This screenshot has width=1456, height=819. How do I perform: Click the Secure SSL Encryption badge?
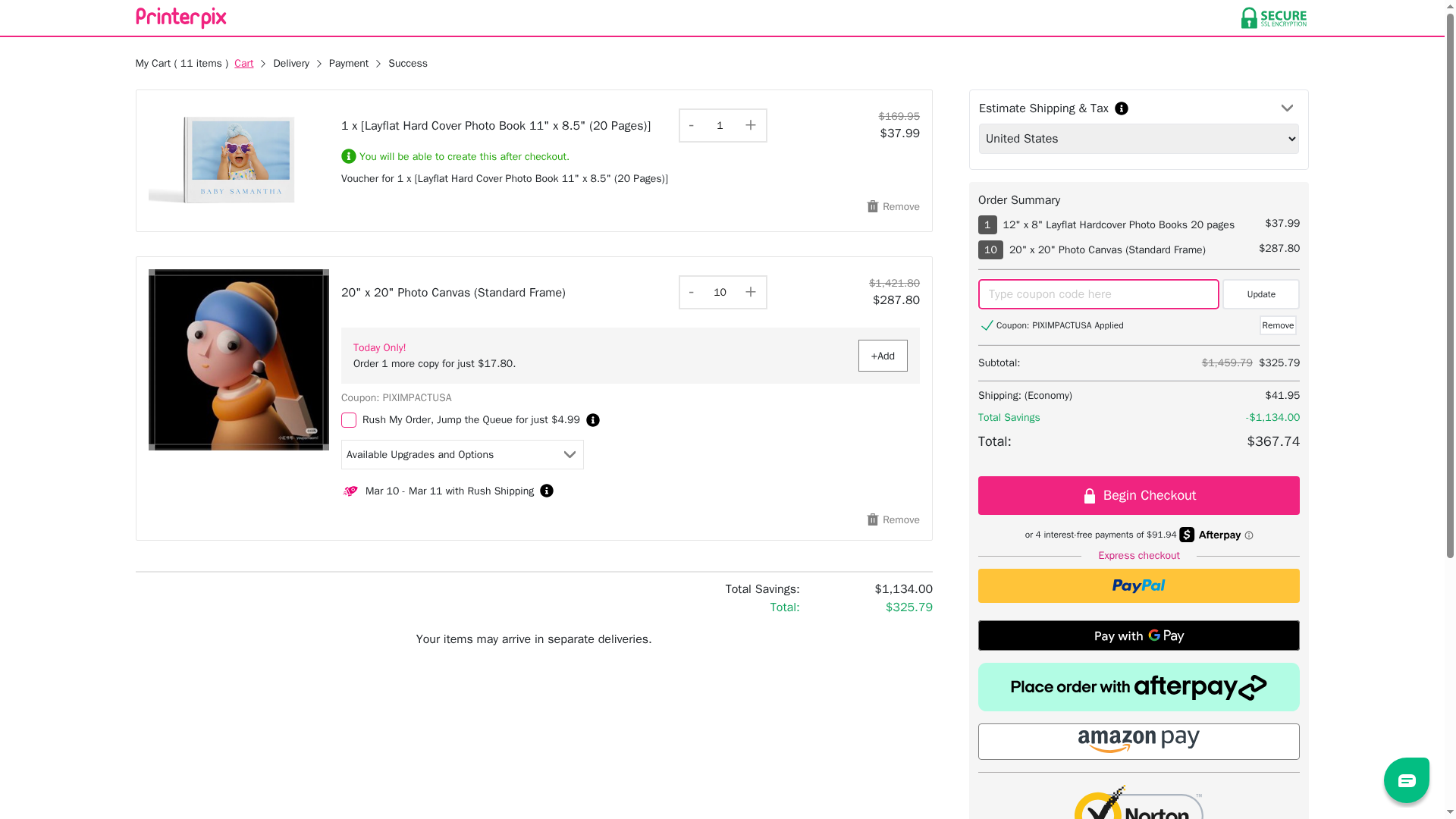coord(1273,17)
